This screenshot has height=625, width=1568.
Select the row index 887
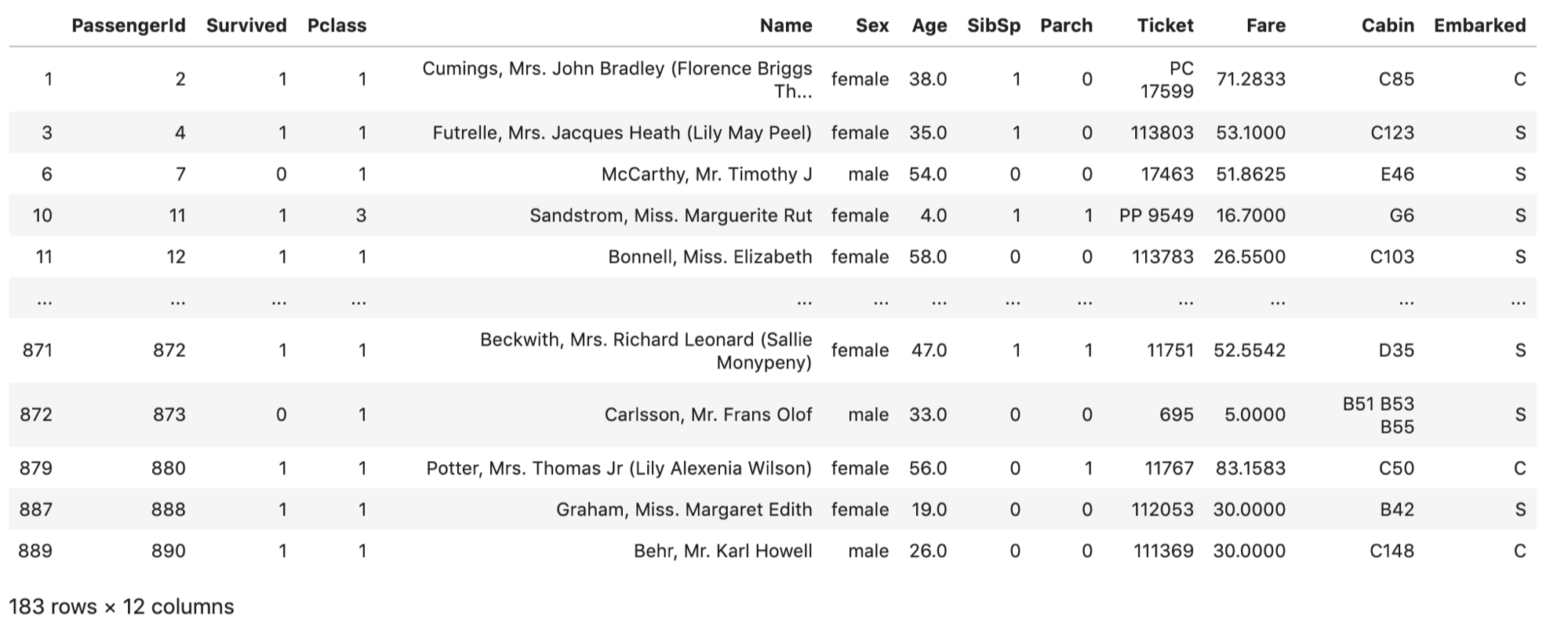pyautogui.click(x=36, y=510)
